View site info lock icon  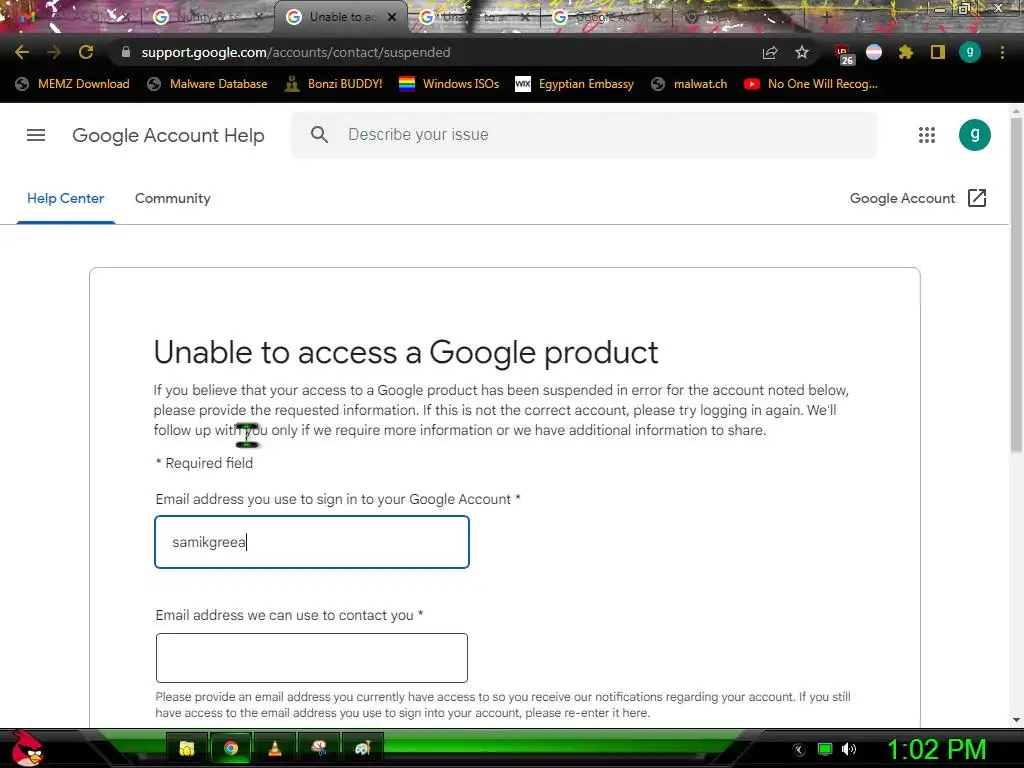126,52
